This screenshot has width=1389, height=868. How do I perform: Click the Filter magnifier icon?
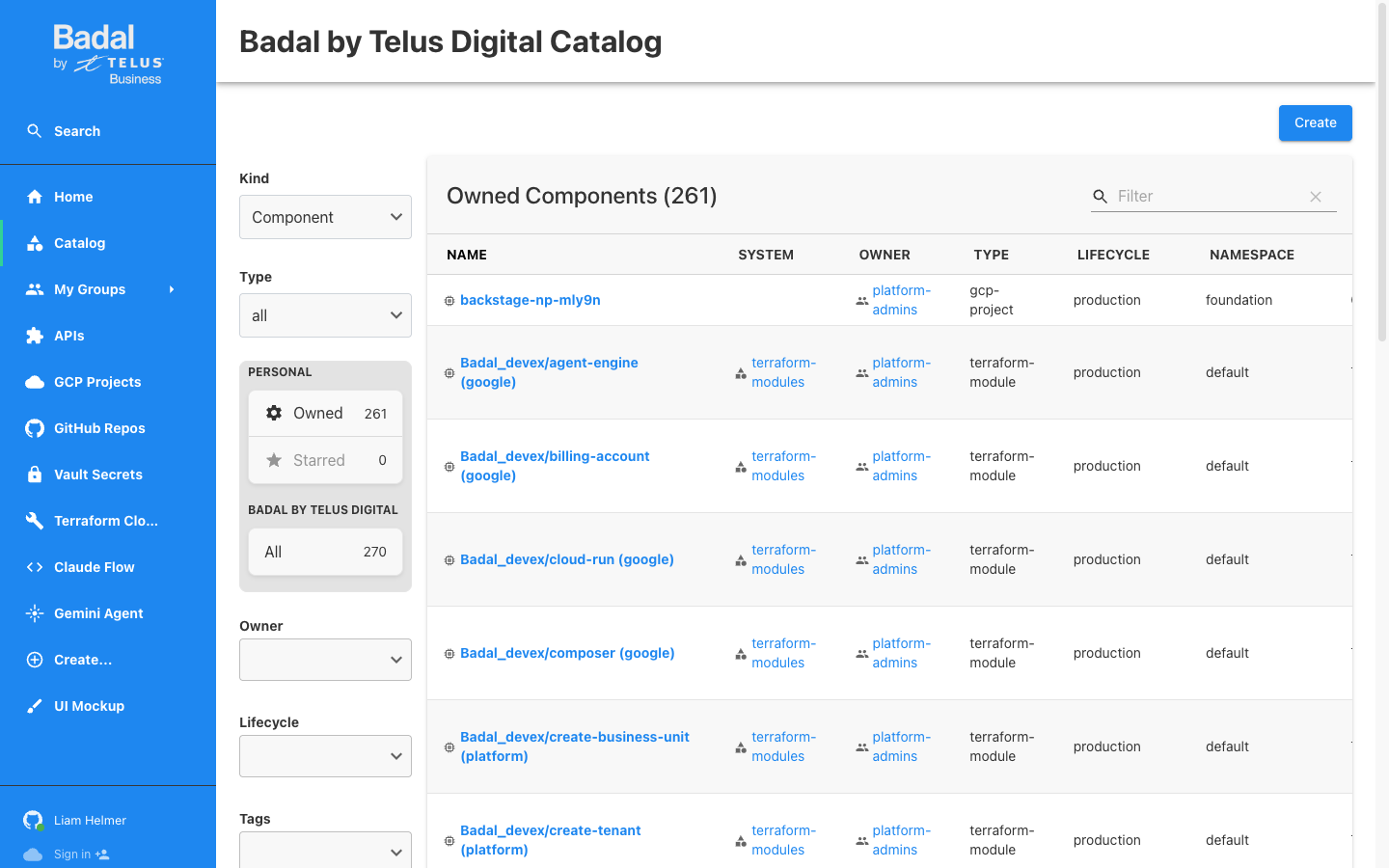tap(1100, 197)
